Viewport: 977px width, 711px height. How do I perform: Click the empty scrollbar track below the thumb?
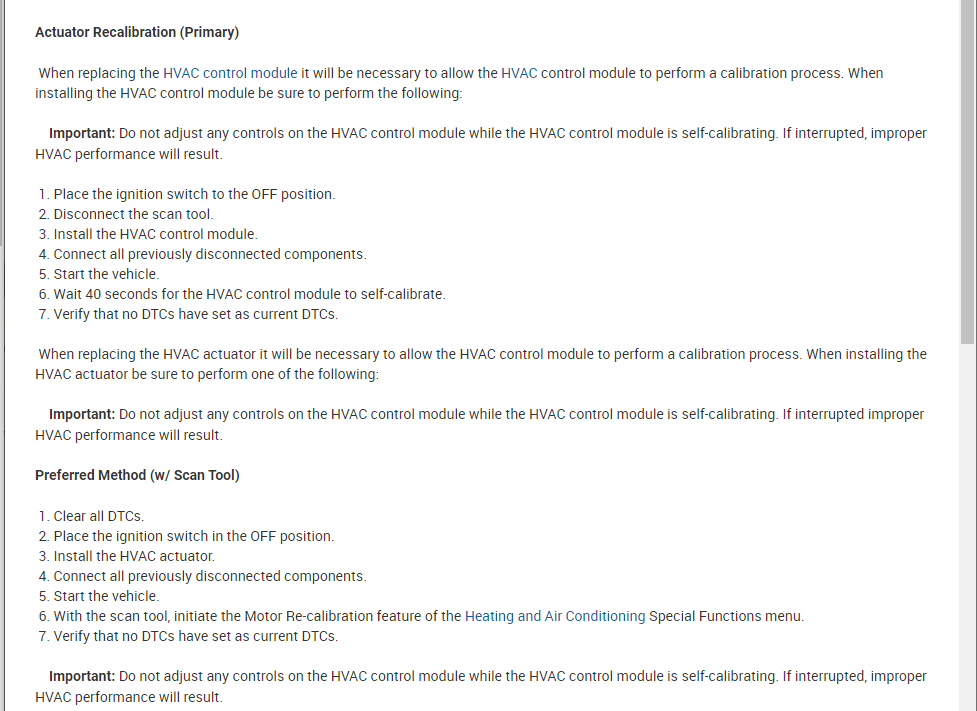967,520
